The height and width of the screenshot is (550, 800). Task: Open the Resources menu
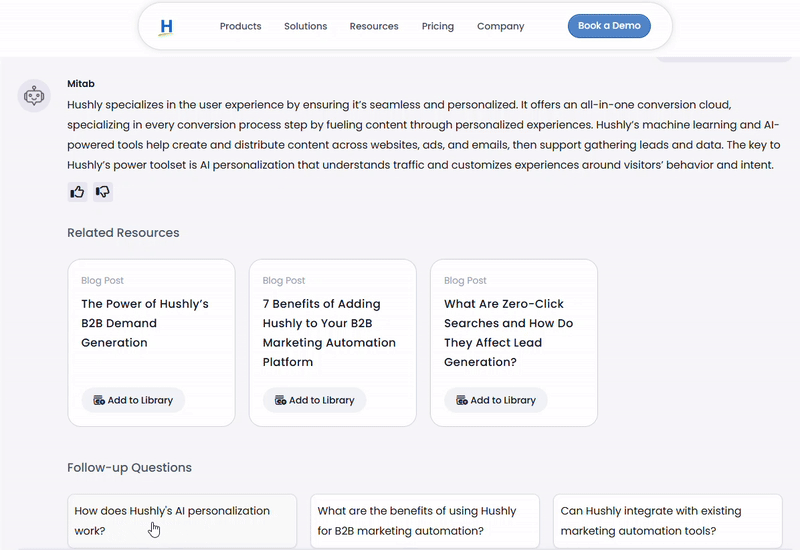point(374,26)
